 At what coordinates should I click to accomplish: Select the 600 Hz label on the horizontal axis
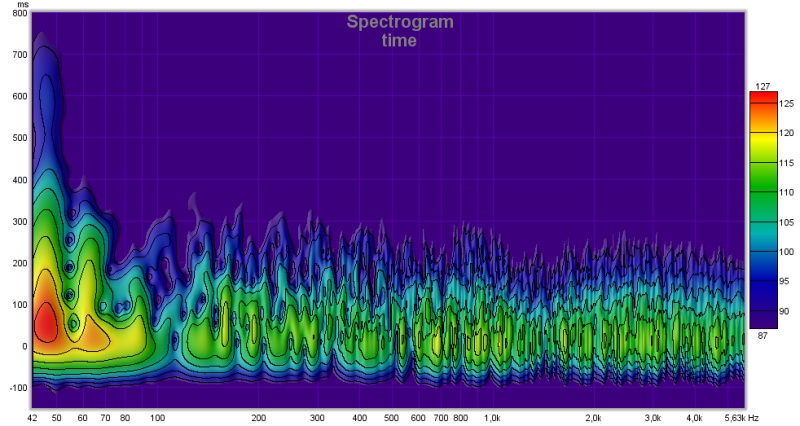click(418, 418)
